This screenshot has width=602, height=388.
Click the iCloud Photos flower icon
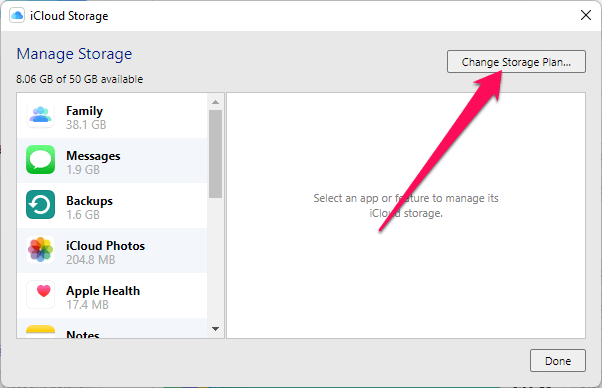pyautogui.click(x=40, y=249)
